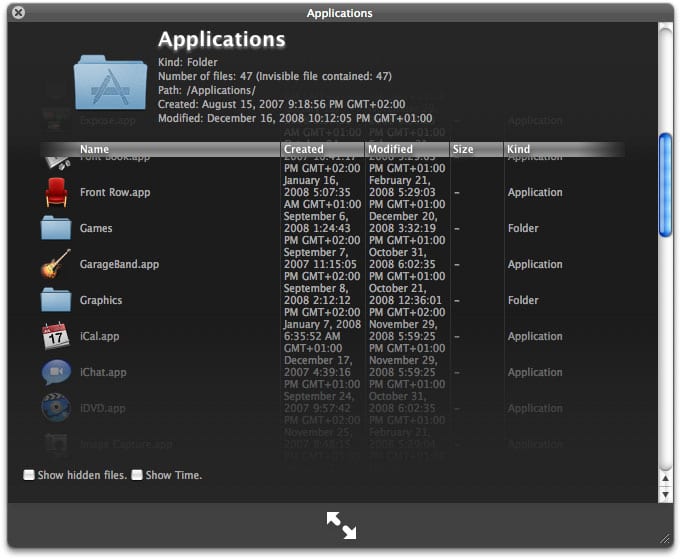Select the Front Row.app name
681x559 pixels.
[115, 192]
